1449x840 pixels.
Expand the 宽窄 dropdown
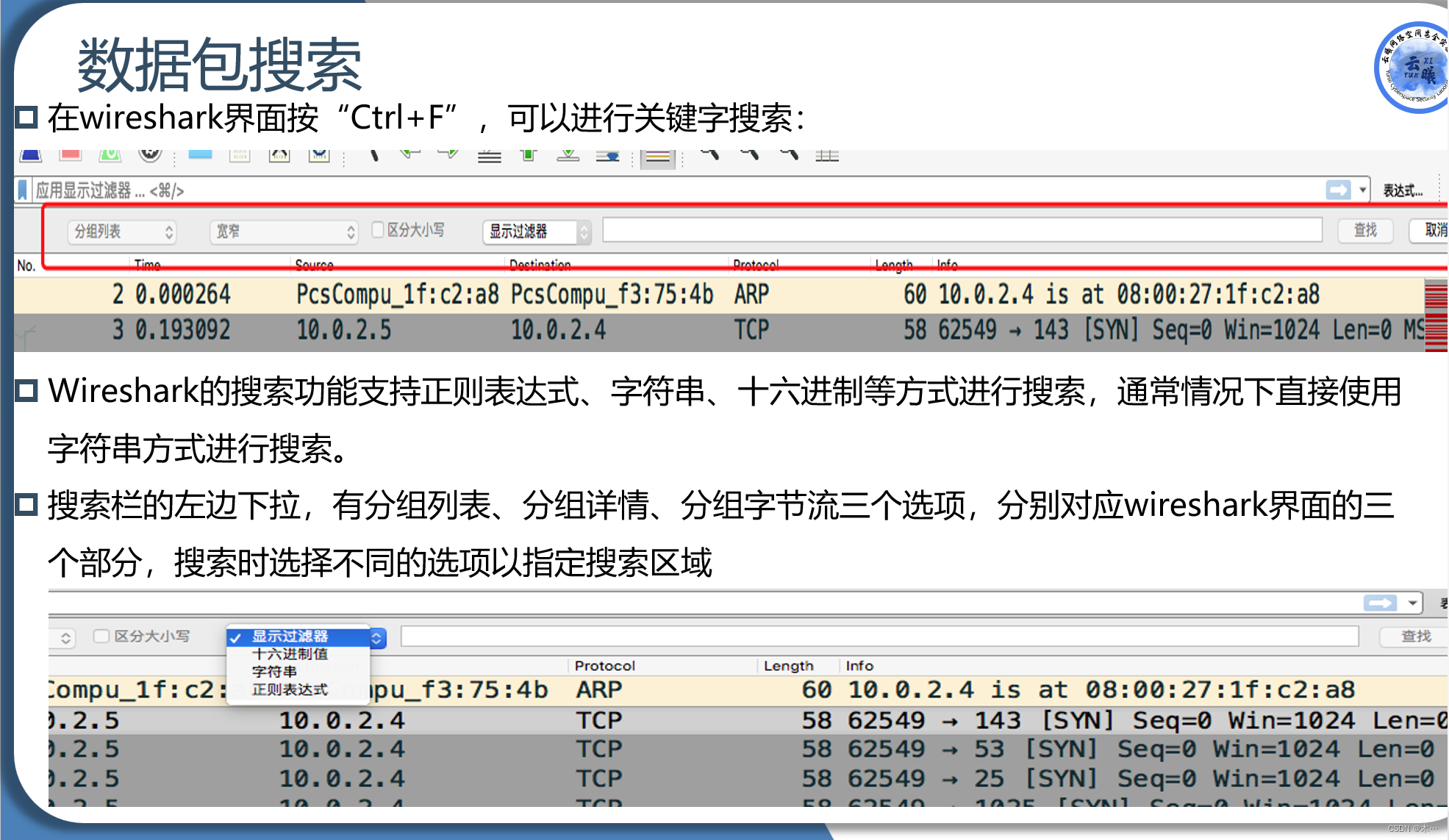click(x=283, y=231)
